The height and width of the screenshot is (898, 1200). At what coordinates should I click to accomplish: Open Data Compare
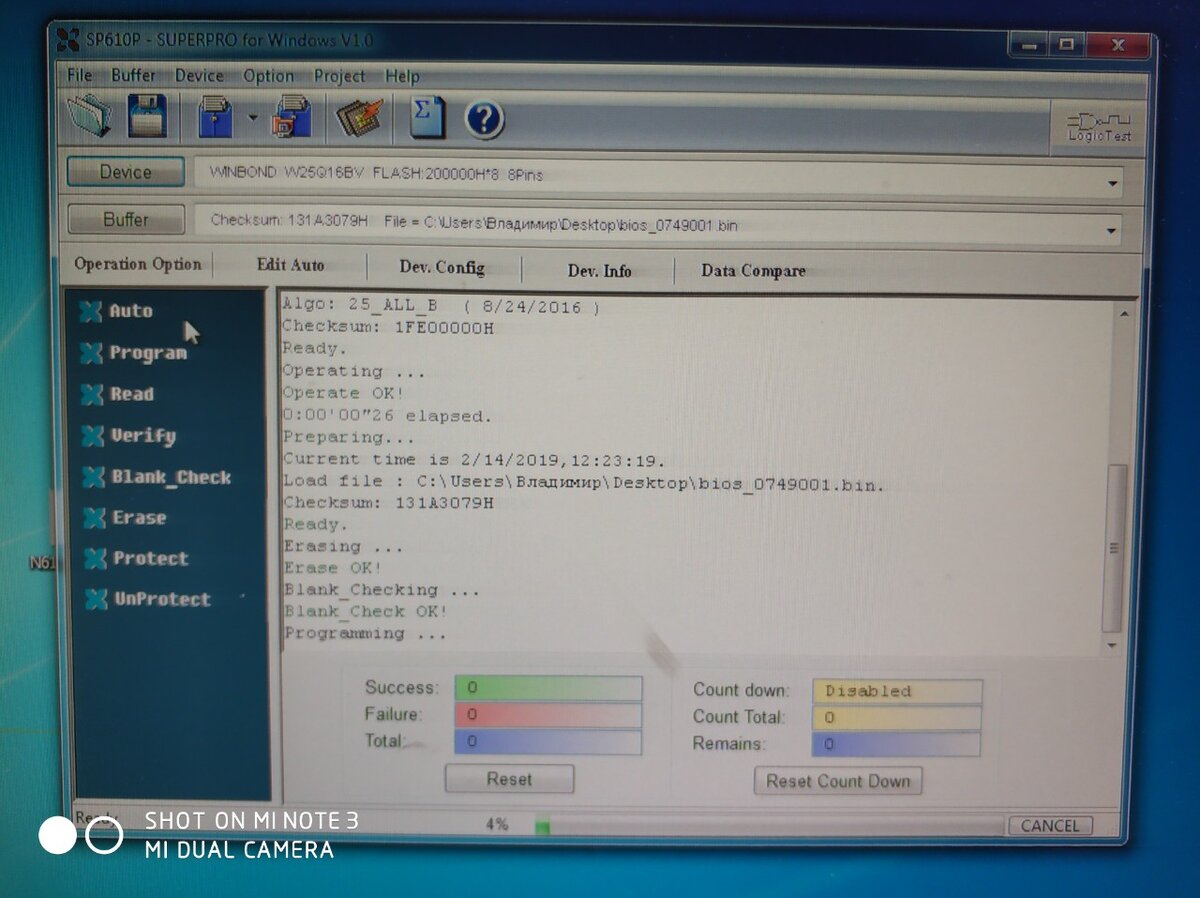[x=753, y=270]
